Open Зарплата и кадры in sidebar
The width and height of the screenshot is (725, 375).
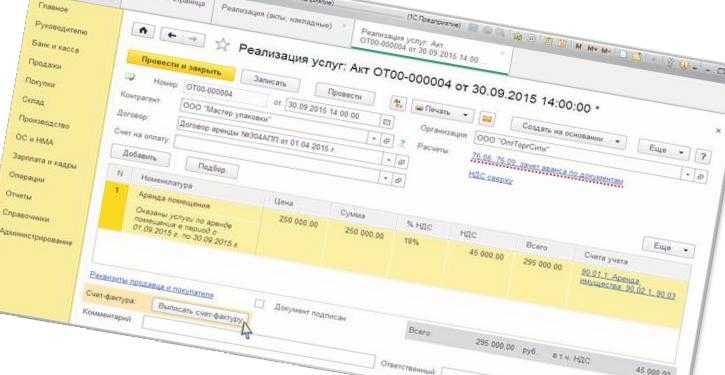point(44,160)
